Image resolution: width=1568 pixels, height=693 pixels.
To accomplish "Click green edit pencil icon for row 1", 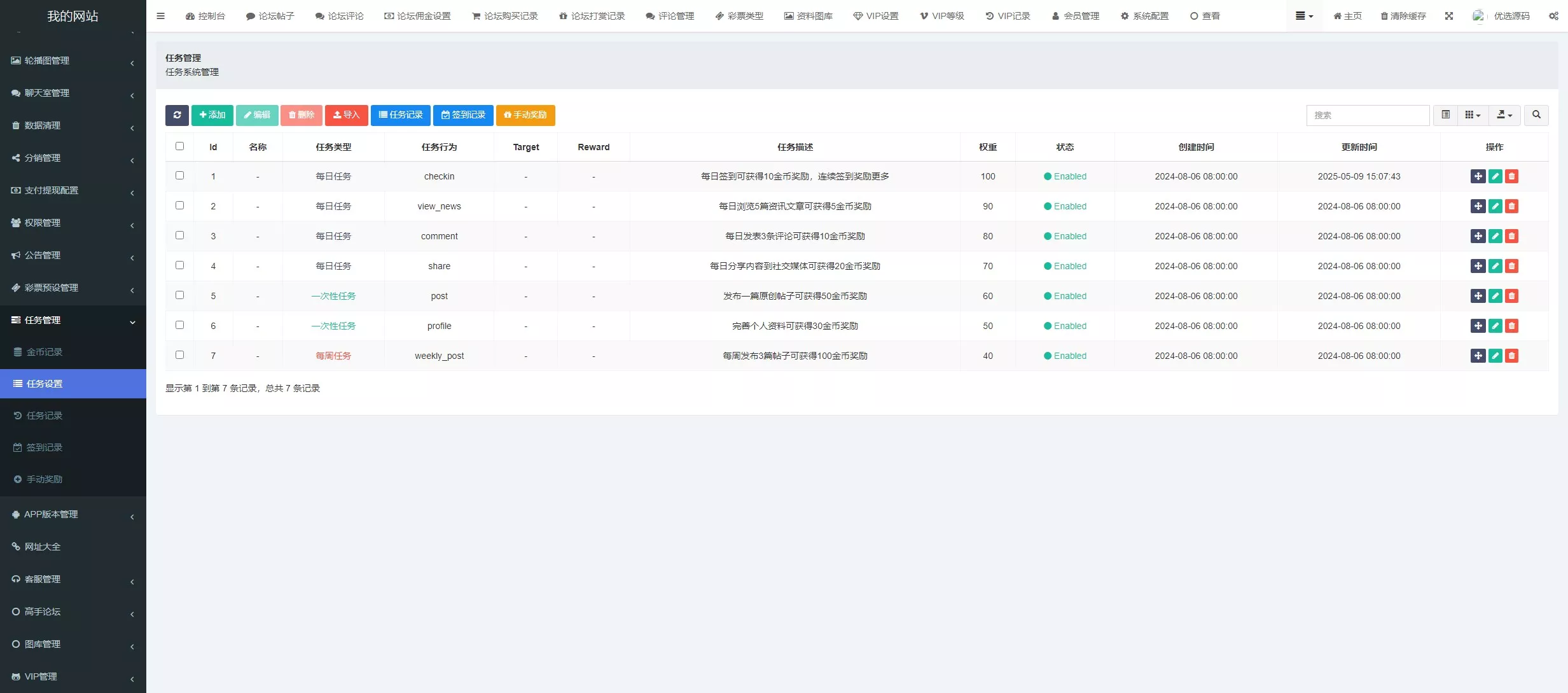I will coord(1495,176).
